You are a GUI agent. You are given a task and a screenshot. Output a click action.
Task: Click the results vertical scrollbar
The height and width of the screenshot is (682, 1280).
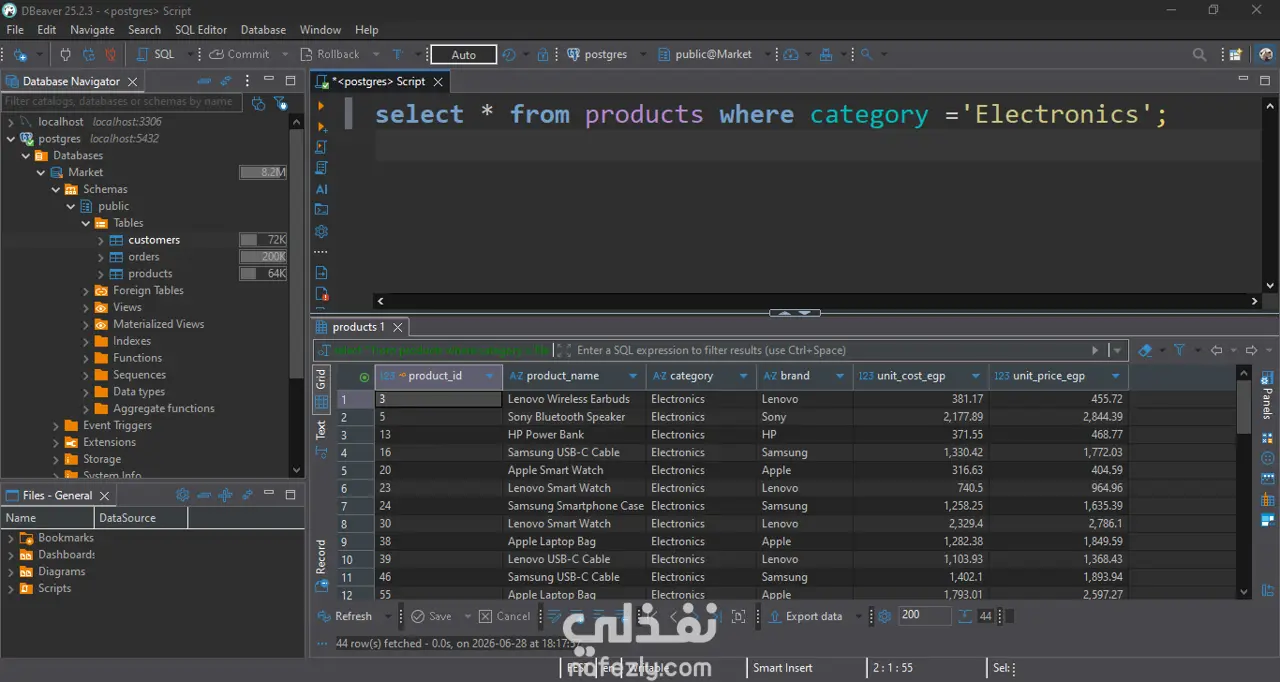point(1244,481)
